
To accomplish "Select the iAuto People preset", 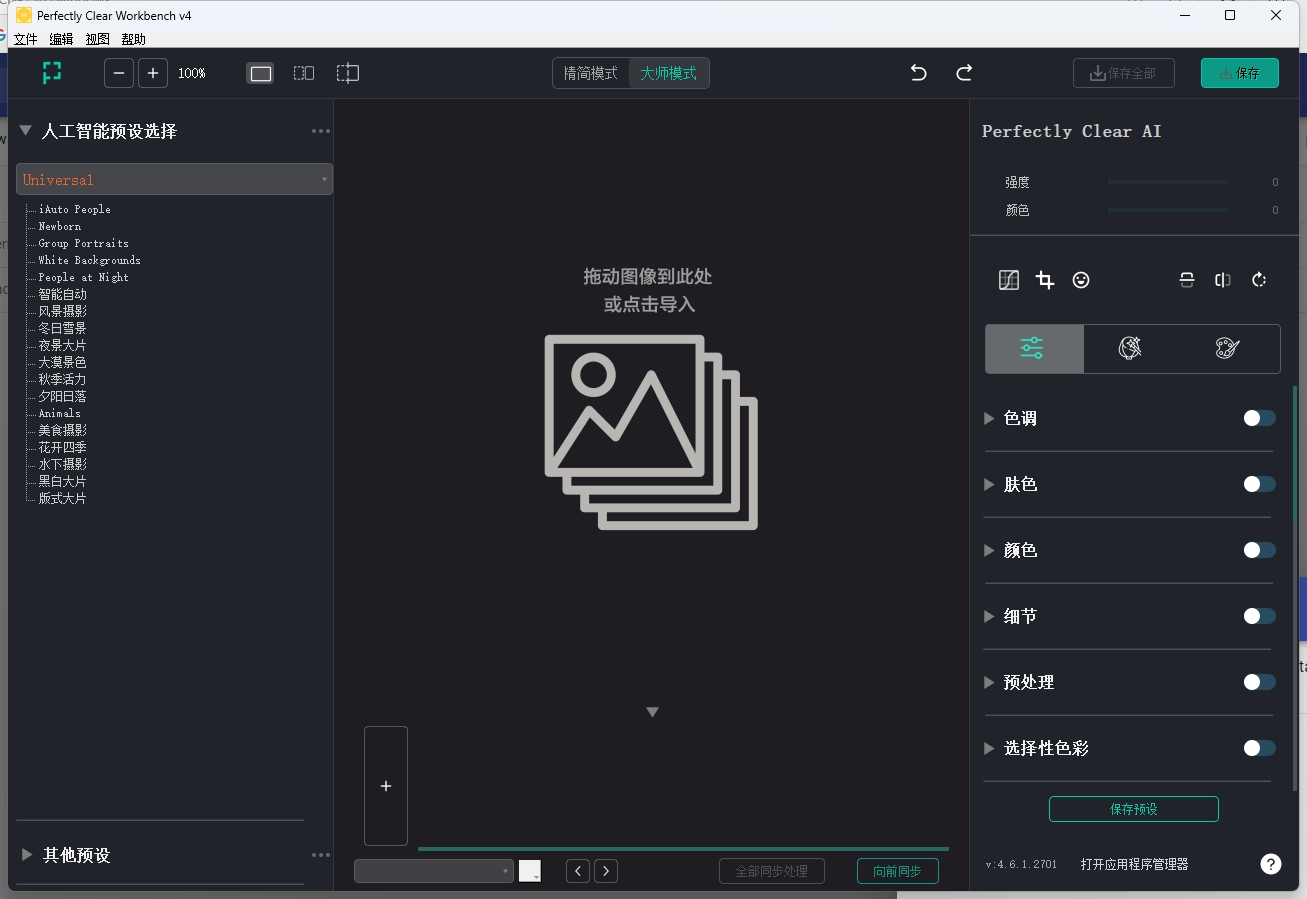I will point(75,209).
